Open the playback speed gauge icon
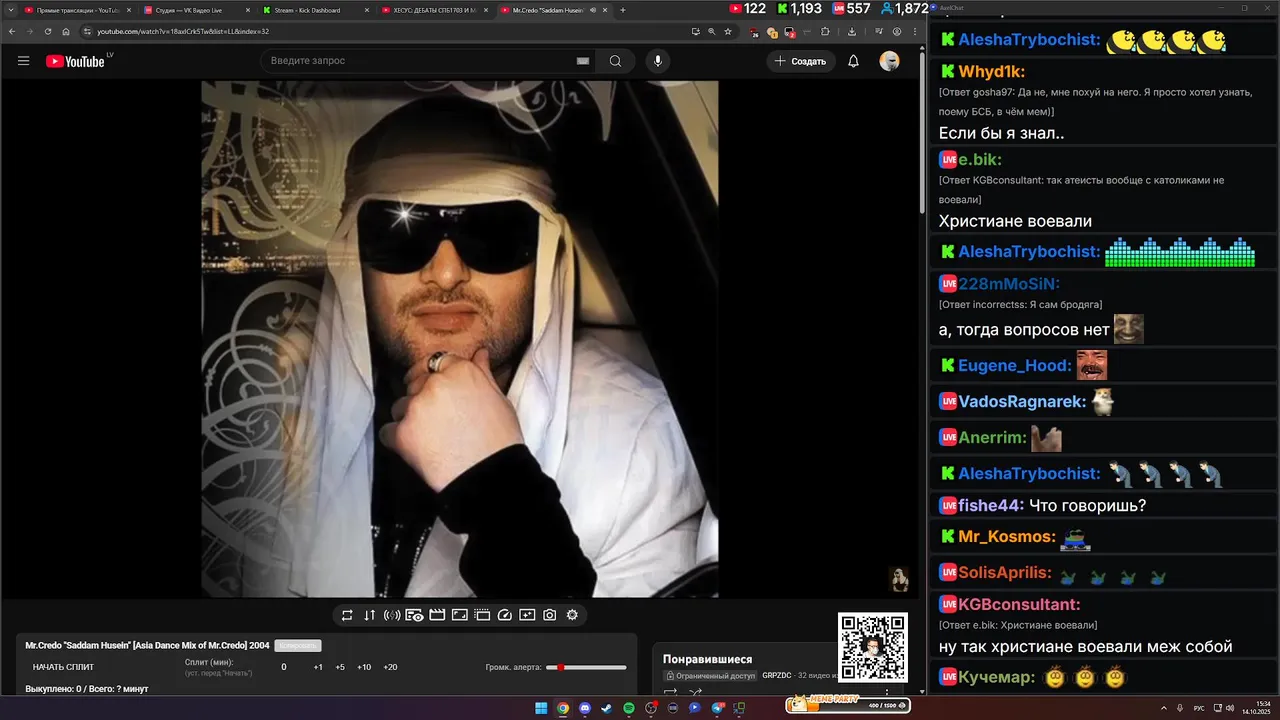The height and width of the screenshot is (720, 1280). tap(505, 615)
